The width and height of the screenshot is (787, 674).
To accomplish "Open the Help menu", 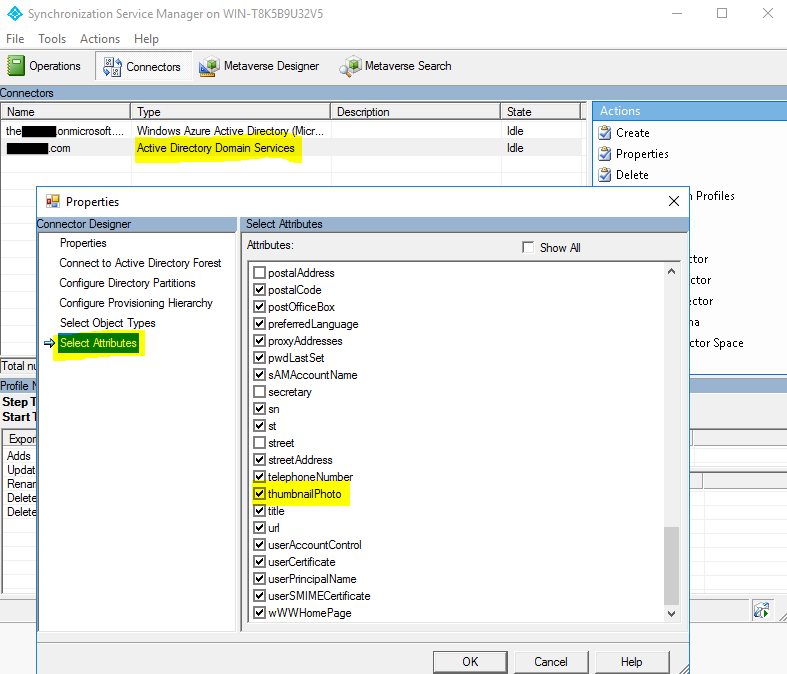I will [146, 39].
